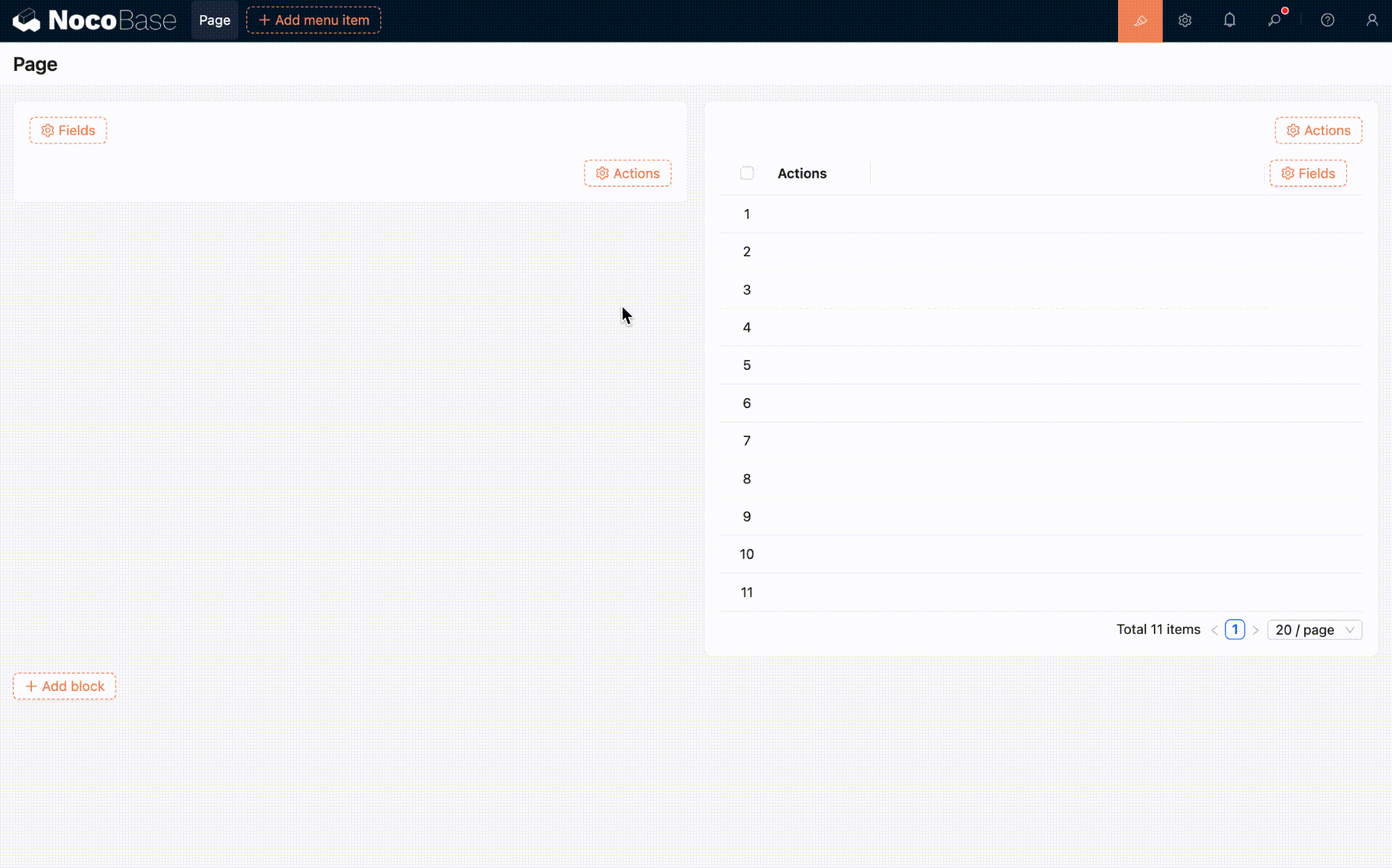
Task: Expand the 20 / page size dropdown
Action: (1314, 630)
